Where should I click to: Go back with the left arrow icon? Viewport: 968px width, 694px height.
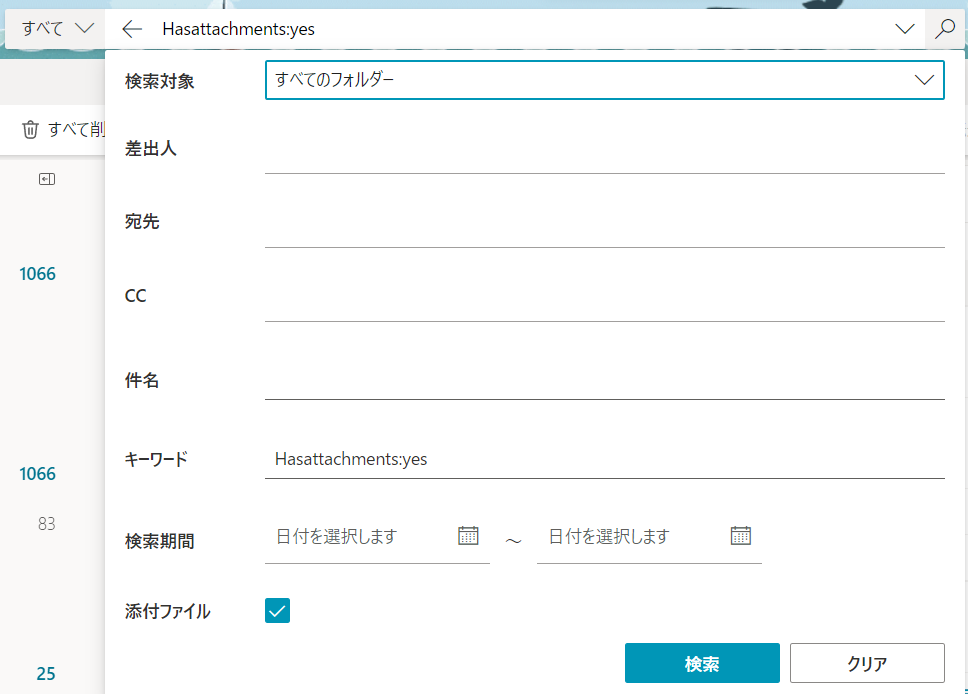(x=132, y=28)
